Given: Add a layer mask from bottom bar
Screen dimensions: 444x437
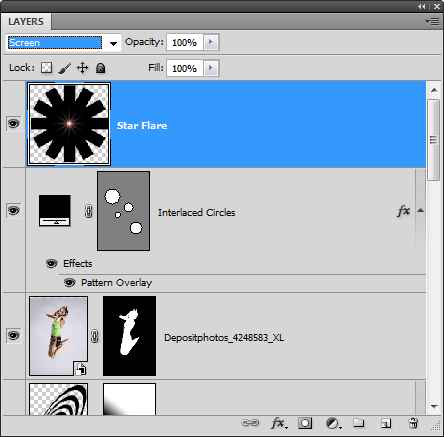Looking at the screenshot, I should click(305, 423).
